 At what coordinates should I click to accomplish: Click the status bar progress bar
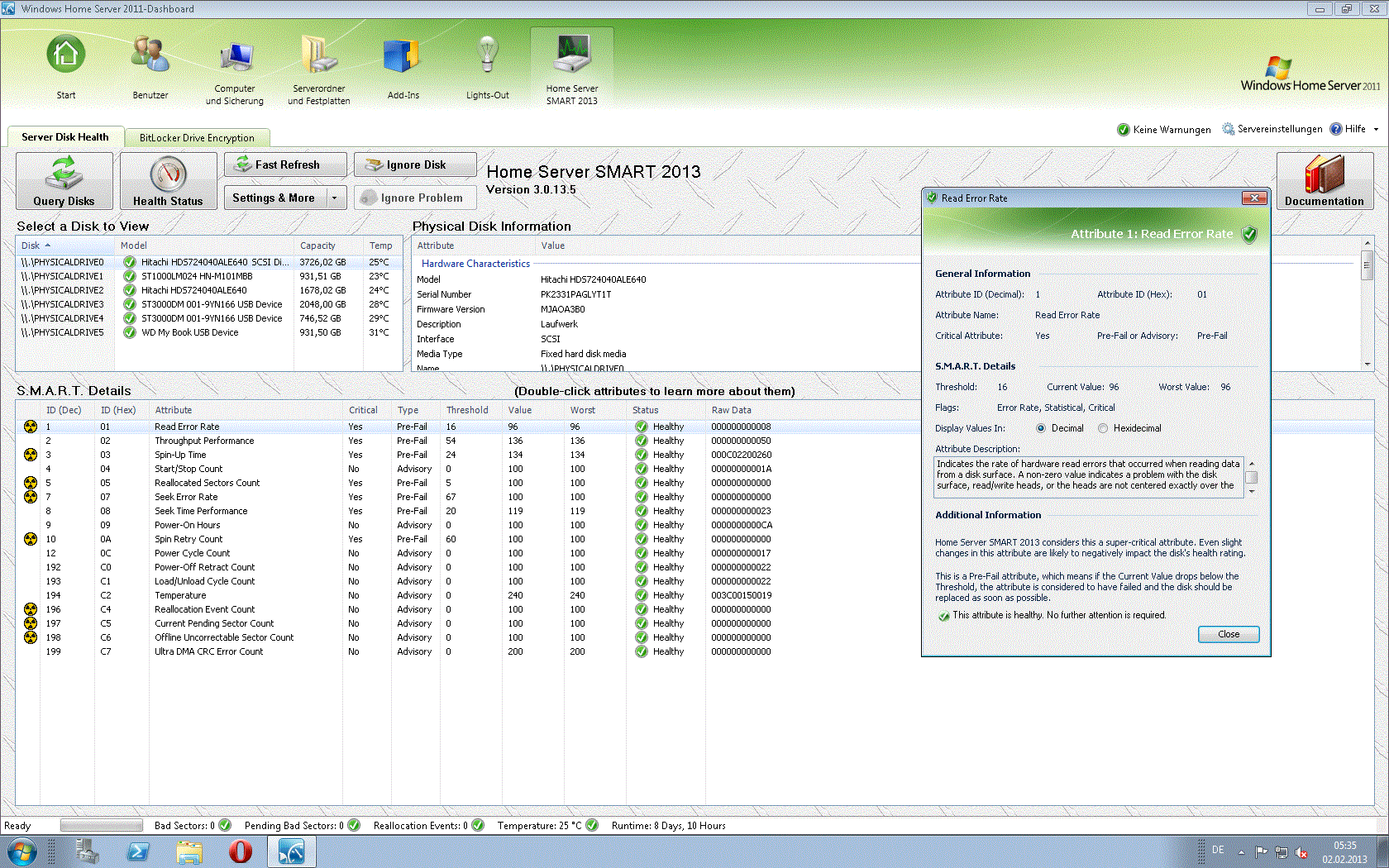click(102, 825)
